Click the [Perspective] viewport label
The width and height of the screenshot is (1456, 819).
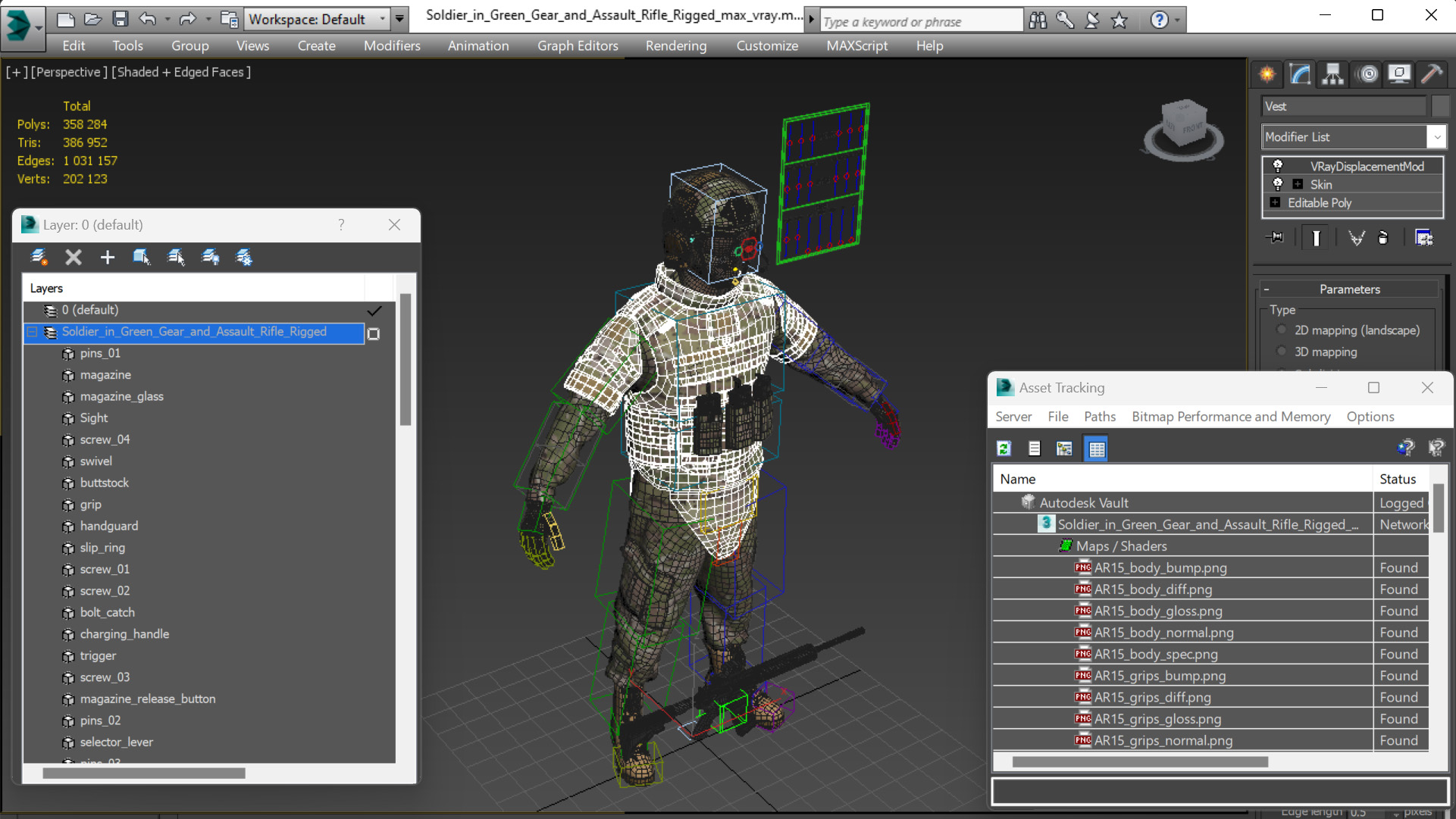pyautogui.click(x=68, y=72)
